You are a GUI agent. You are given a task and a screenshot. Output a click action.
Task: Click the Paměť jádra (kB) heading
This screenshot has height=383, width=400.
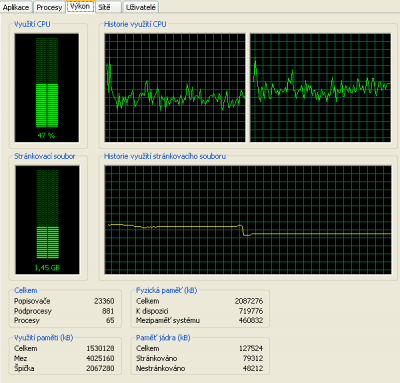point(163,338)
